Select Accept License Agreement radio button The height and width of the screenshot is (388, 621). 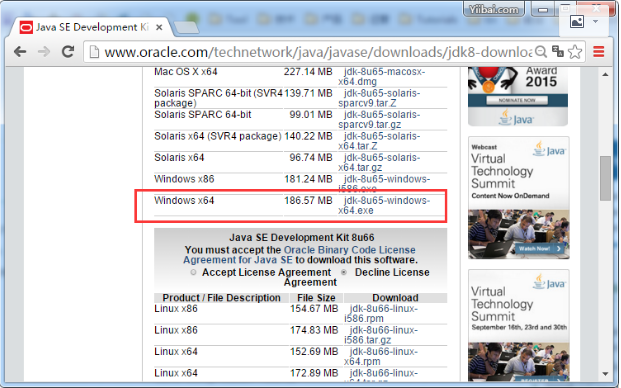[x=193, y=272]
